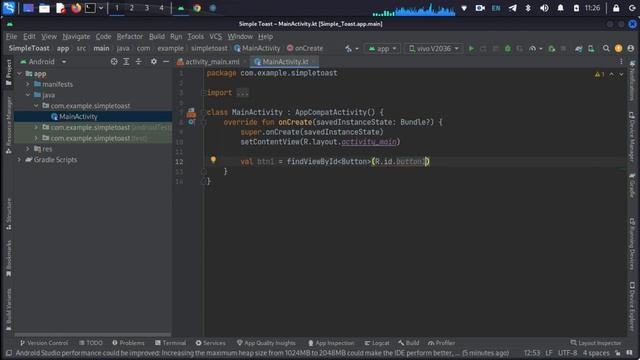Click the warning indicator in the editor corner

[600, 74]
